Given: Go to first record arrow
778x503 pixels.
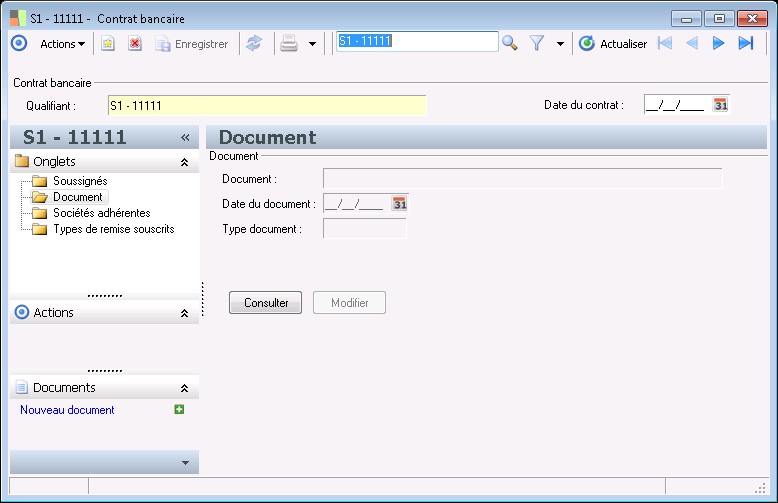Looking at the screenshot, I should coord(665,43).
